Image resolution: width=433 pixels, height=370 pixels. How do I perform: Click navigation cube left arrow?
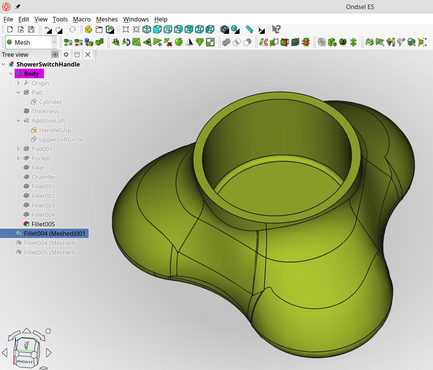tap(5, 352)
